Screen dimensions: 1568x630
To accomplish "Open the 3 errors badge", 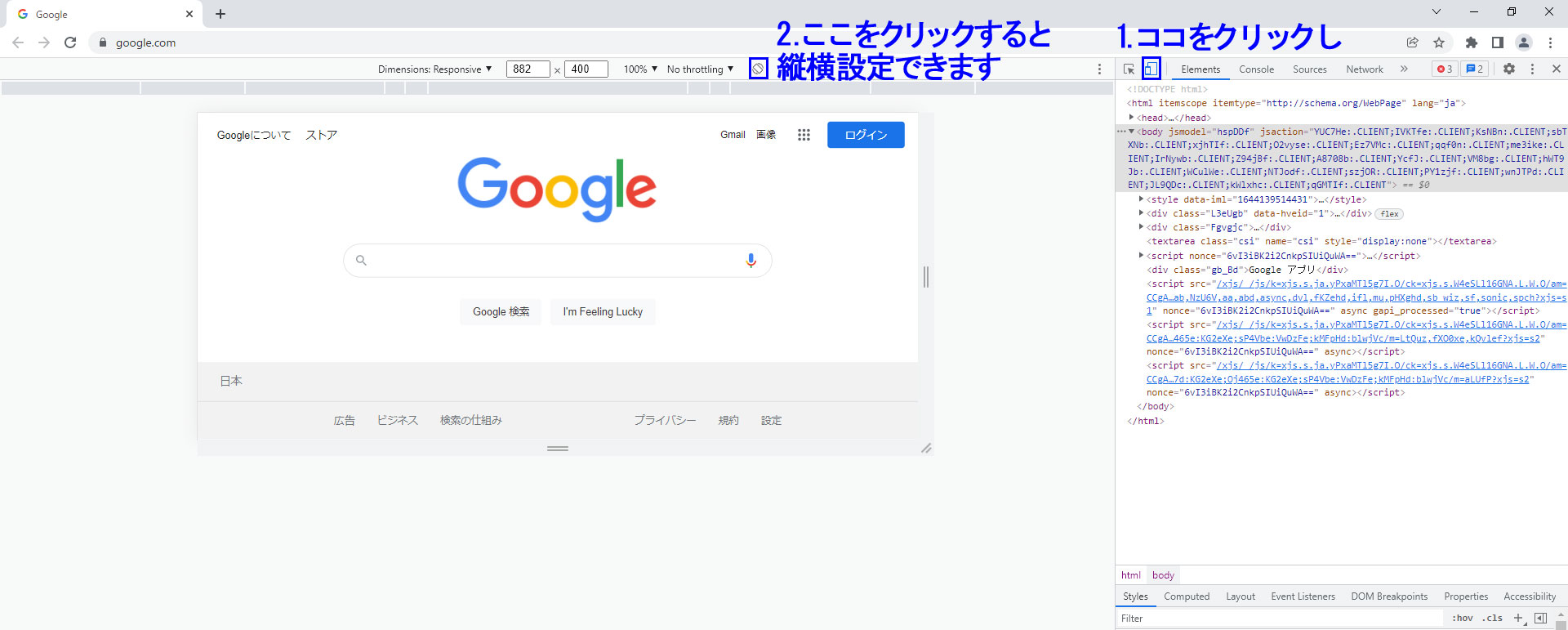I will tap(1445, 69).
